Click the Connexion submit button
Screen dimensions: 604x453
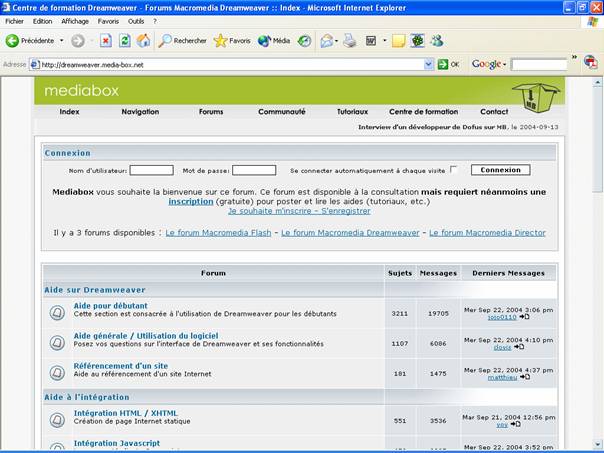click(500, 170)
